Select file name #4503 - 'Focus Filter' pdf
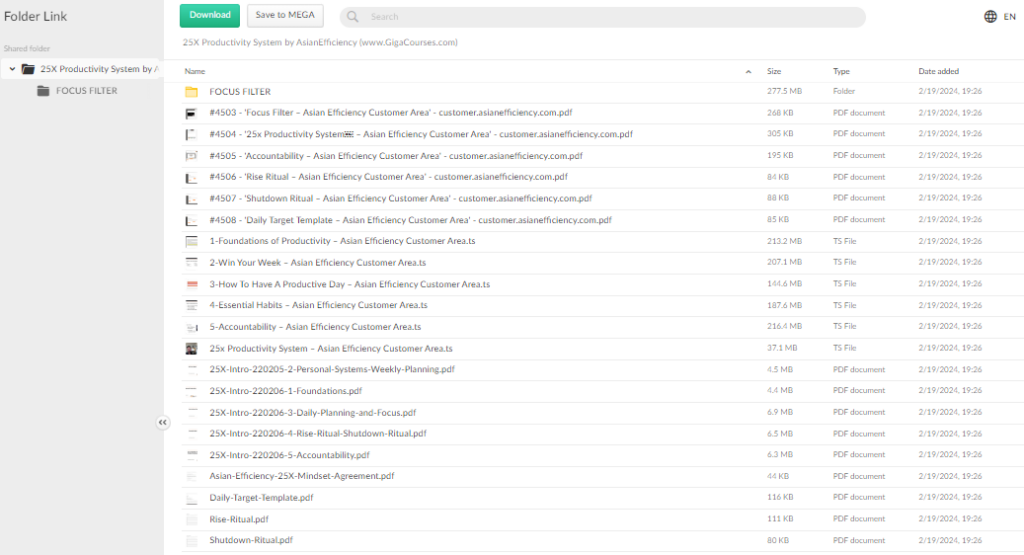Screen dimensions: 1024x555 pos(391,112)
